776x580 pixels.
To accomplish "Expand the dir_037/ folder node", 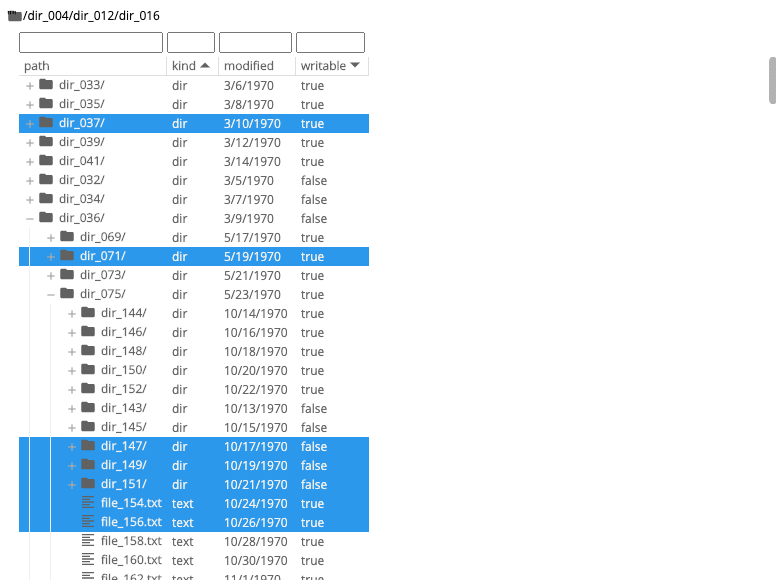I will 30,124.
